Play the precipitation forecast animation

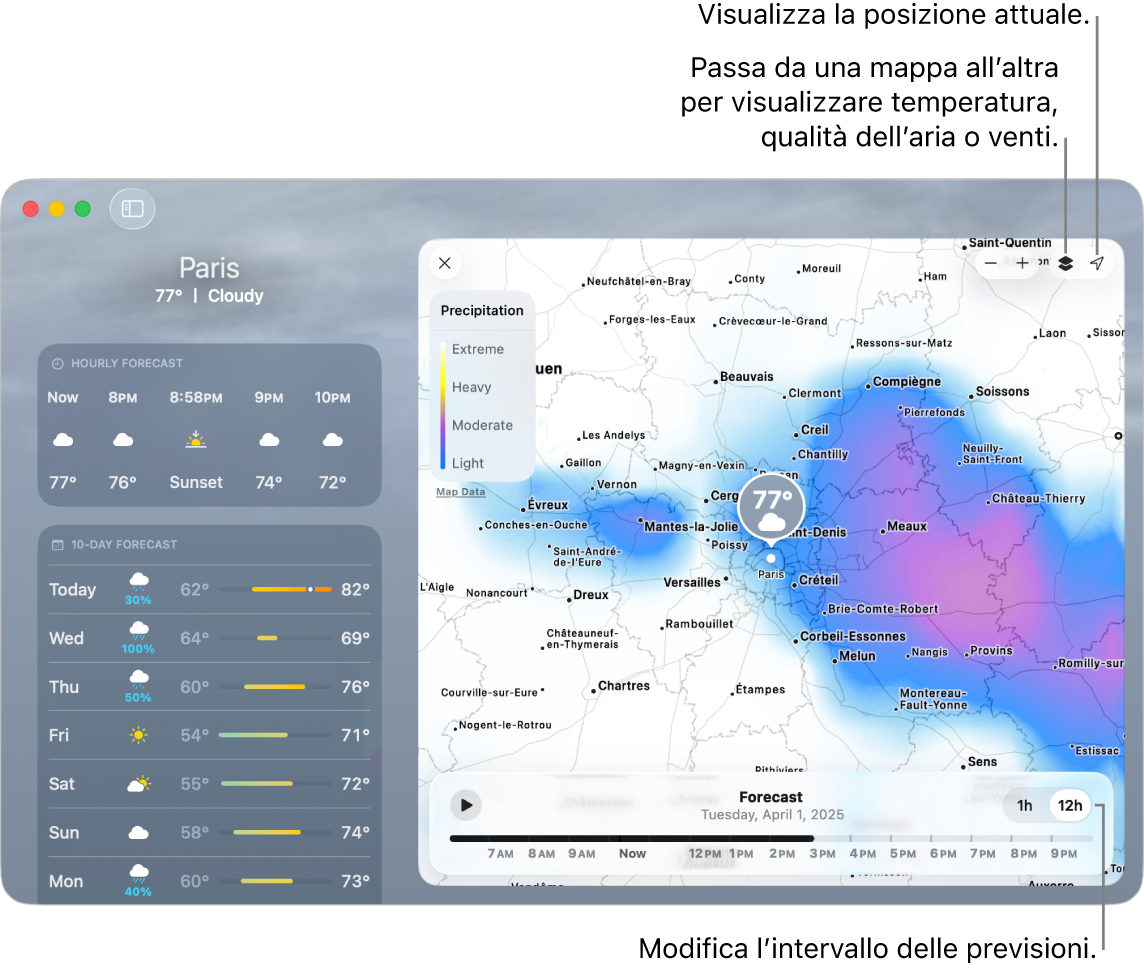click(x=465, y=805)
